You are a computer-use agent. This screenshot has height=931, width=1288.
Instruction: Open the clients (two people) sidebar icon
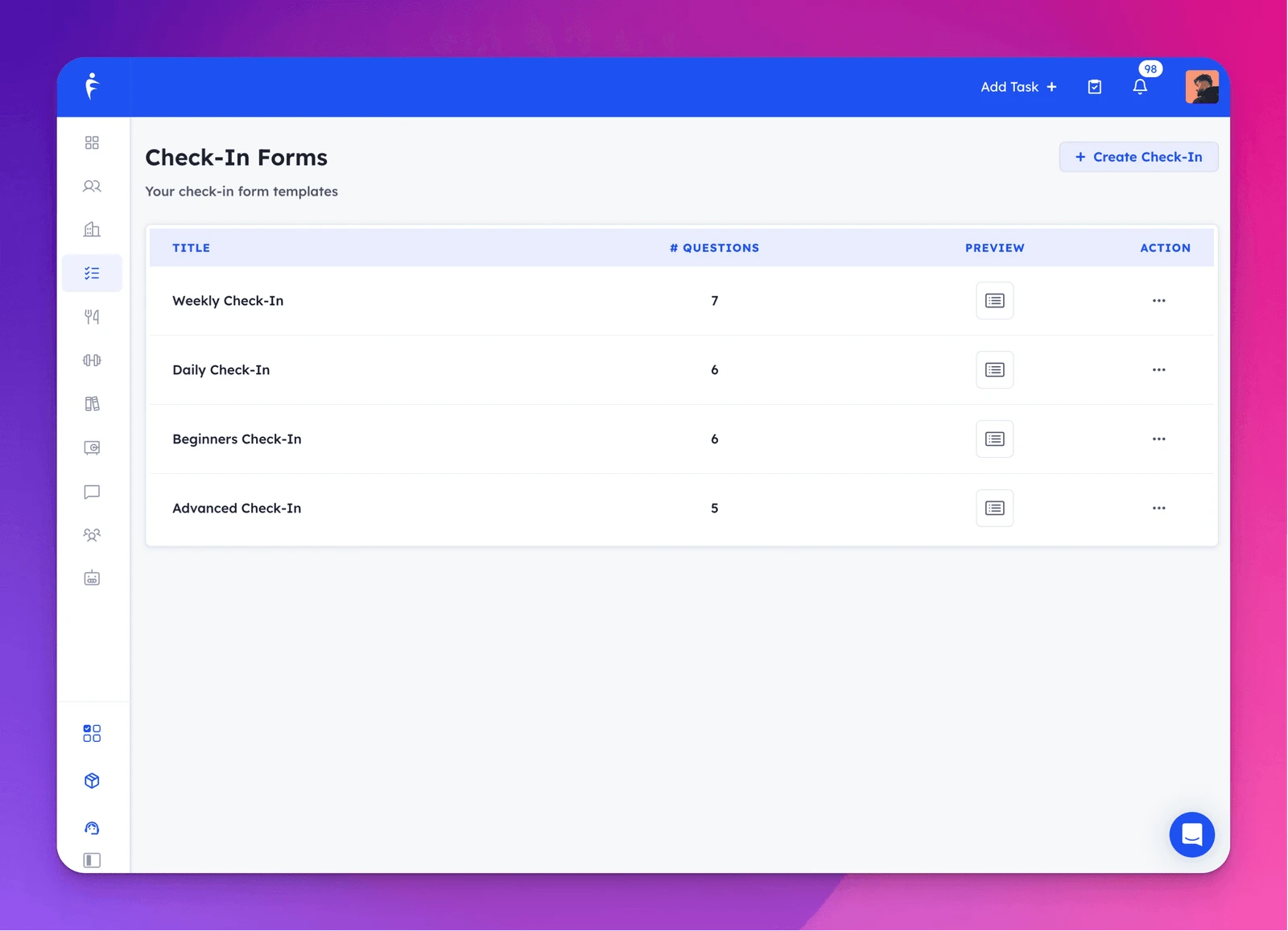[92, 186]
